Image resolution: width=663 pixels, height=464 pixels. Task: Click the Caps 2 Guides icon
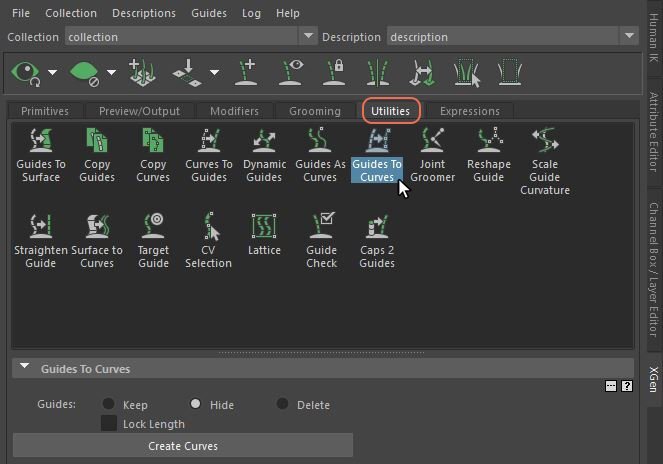(x=377, y=226)
